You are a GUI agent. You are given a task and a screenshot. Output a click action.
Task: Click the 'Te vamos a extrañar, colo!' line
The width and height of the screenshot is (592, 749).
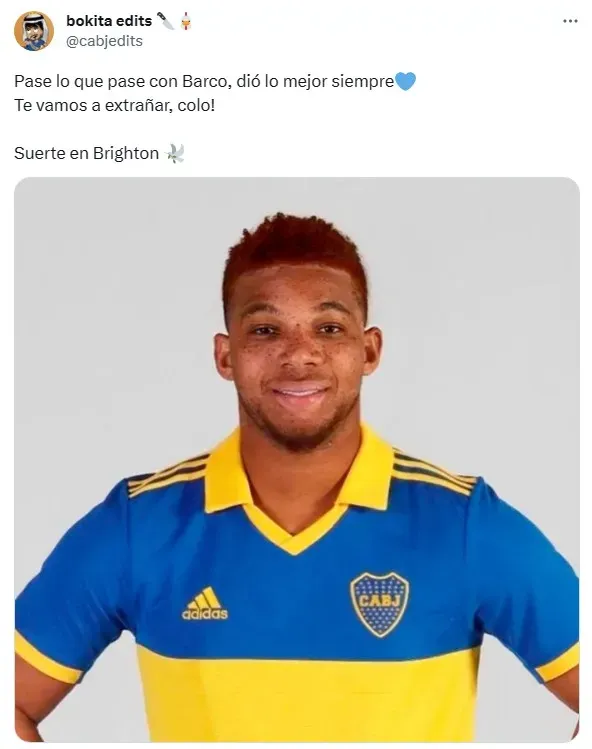click(115, 105)
